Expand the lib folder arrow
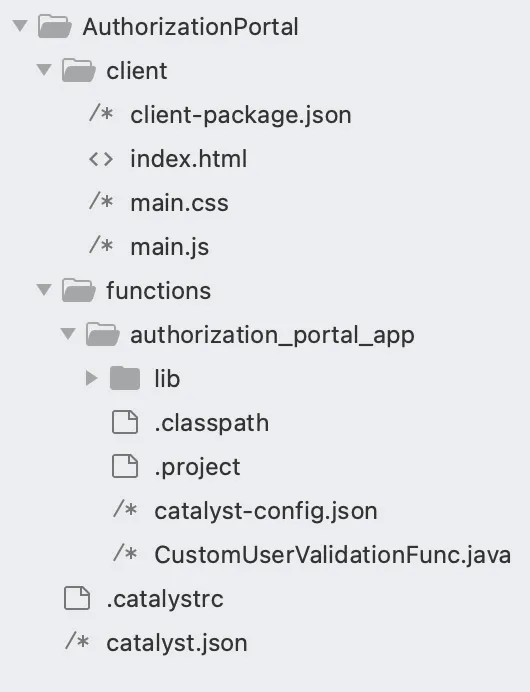 click(x=91, y=378)
